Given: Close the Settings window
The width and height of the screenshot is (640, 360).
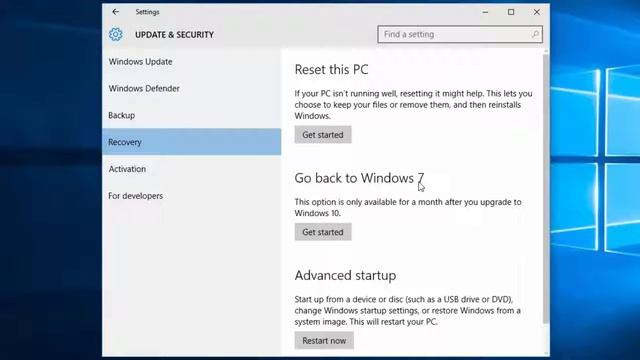Looking at the screenshot, I should pyautogui.click(x=537, y=12).
